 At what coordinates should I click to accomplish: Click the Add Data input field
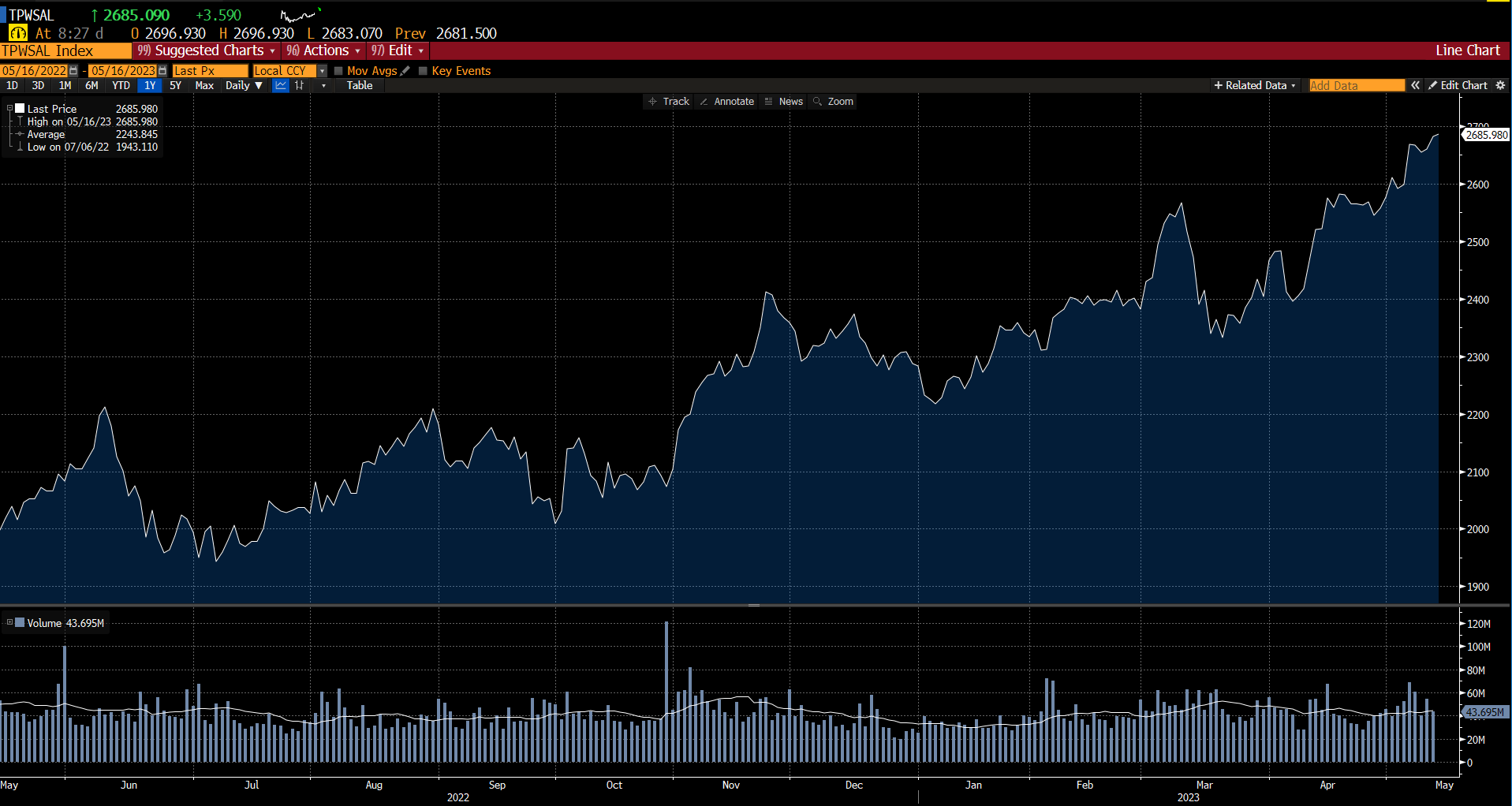(1356, 85)
